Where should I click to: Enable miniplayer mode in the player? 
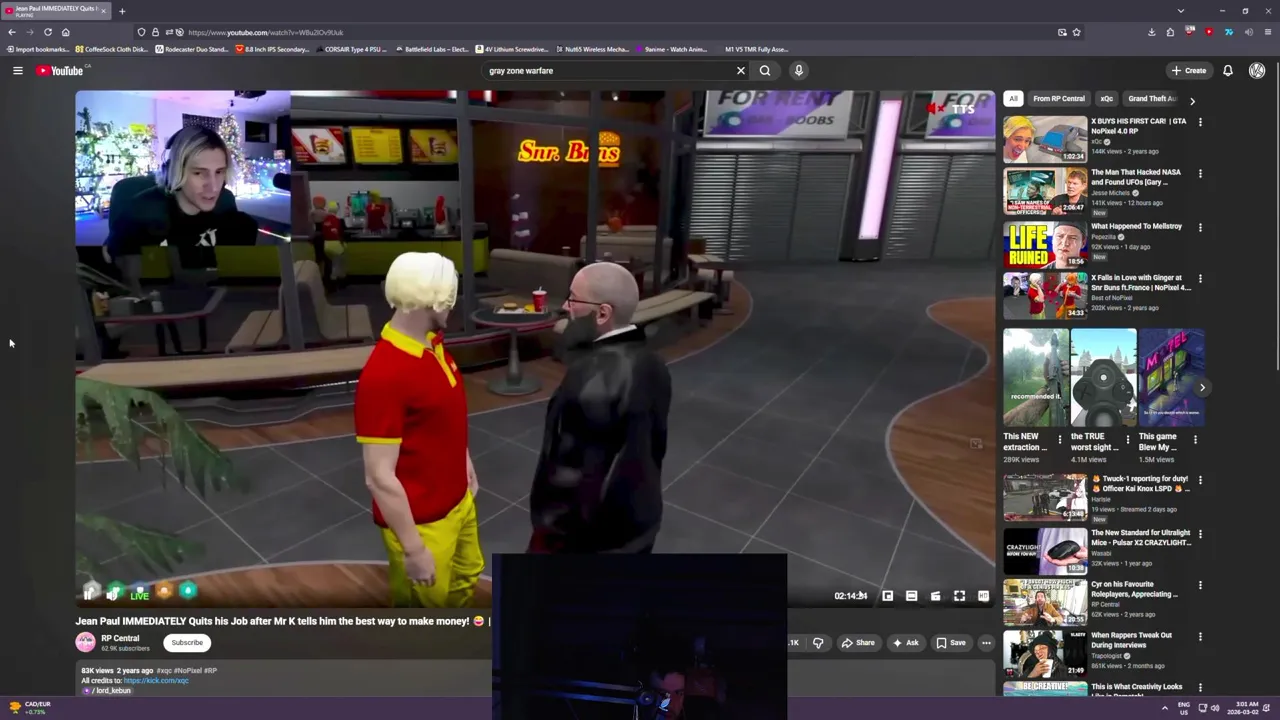(887, 596)
